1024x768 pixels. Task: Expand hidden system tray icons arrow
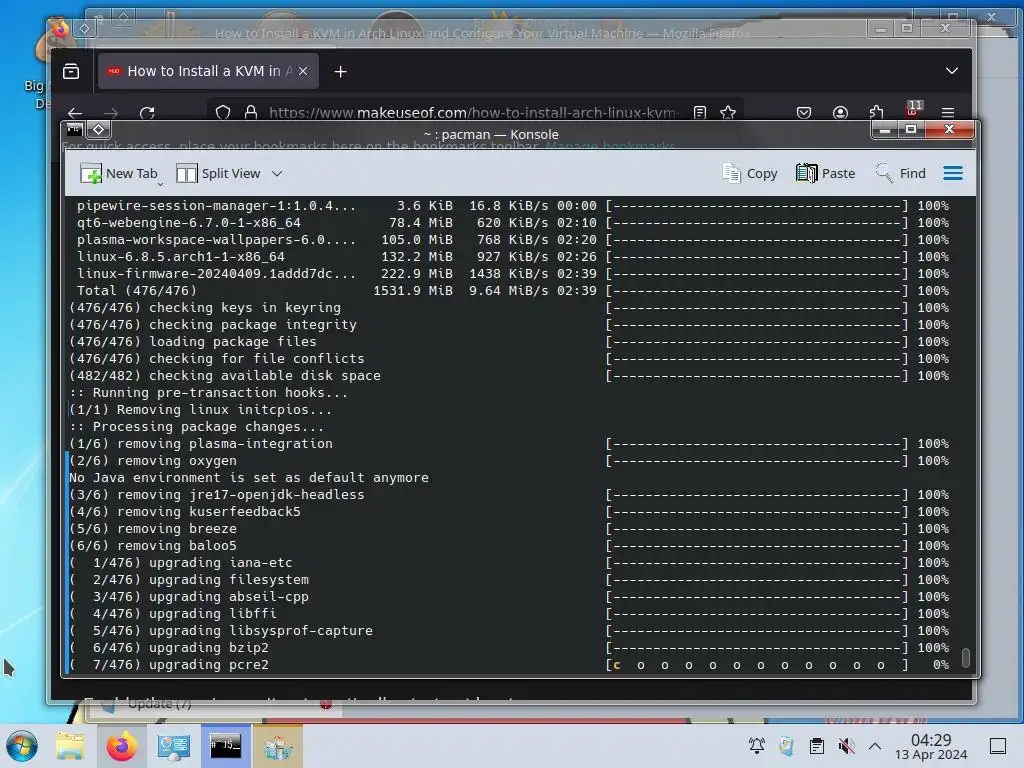(x=875, y=746)
